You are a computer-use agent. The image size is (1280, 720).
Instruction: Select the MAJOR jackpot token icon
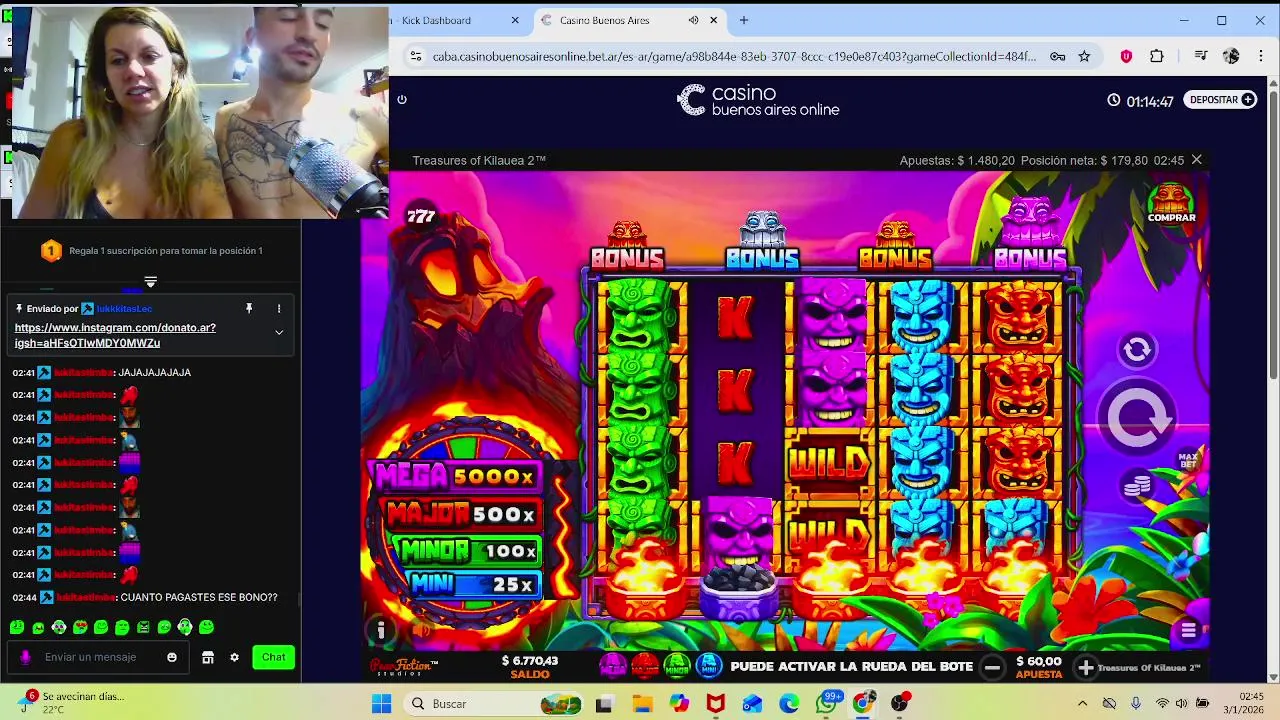(x=645, y=665)
